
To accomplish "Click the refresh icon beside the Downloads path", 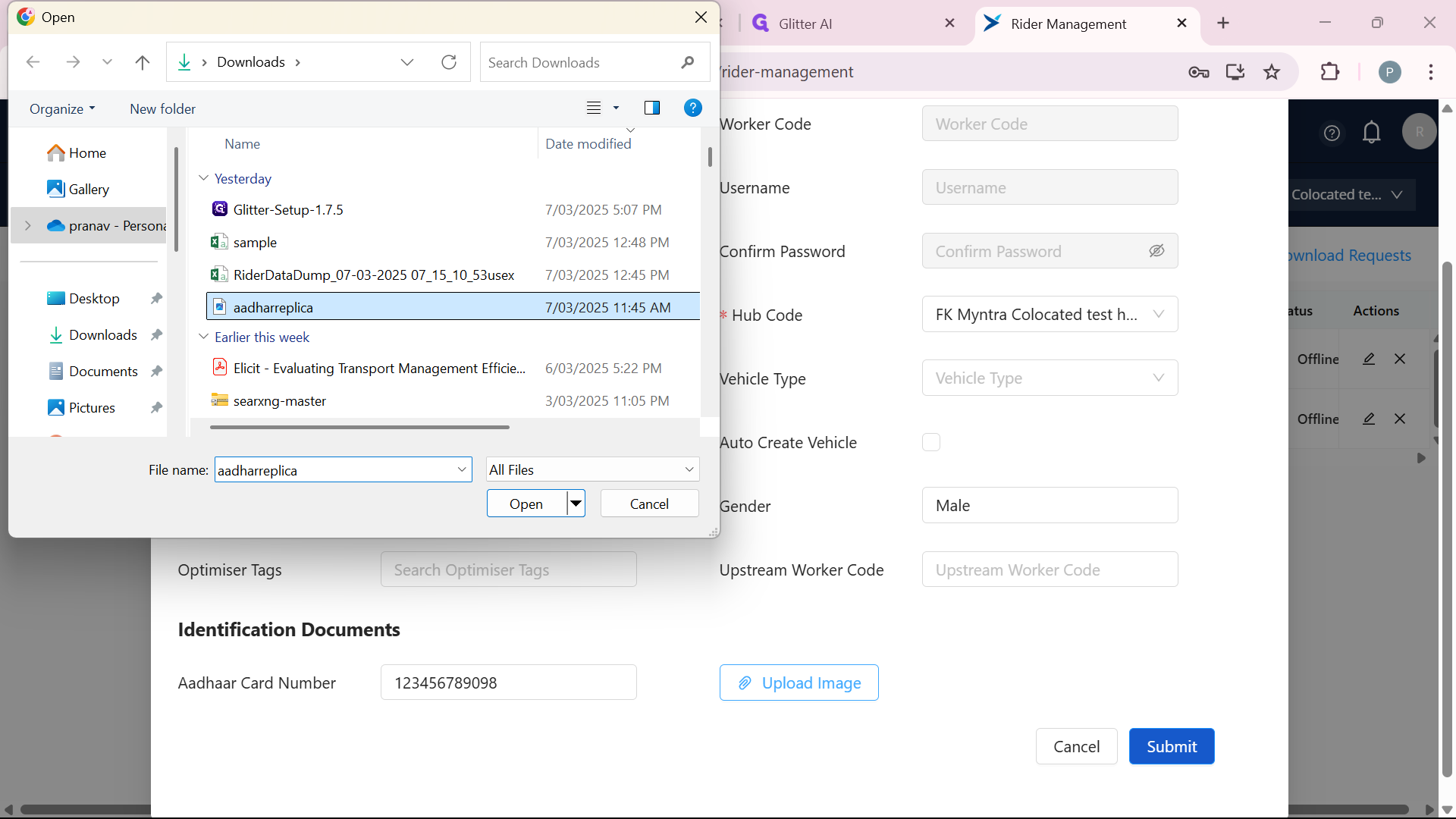I will (449, 62).
